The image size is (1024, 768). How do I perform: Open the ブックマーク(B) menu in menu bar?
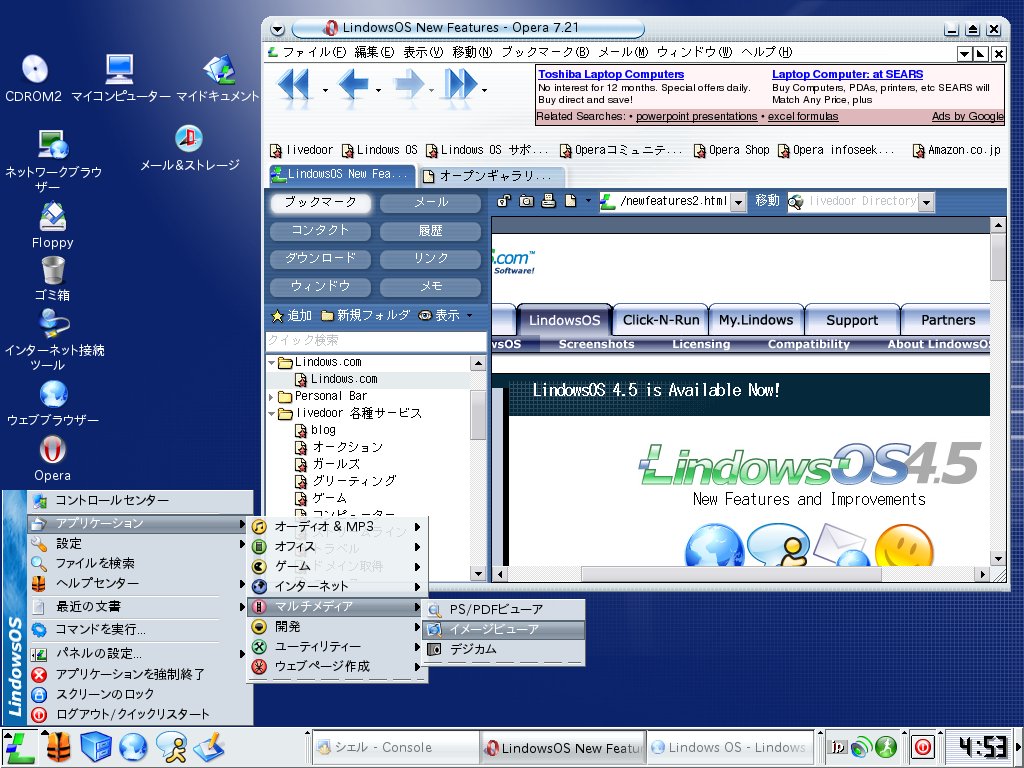(x=545, y=52)
